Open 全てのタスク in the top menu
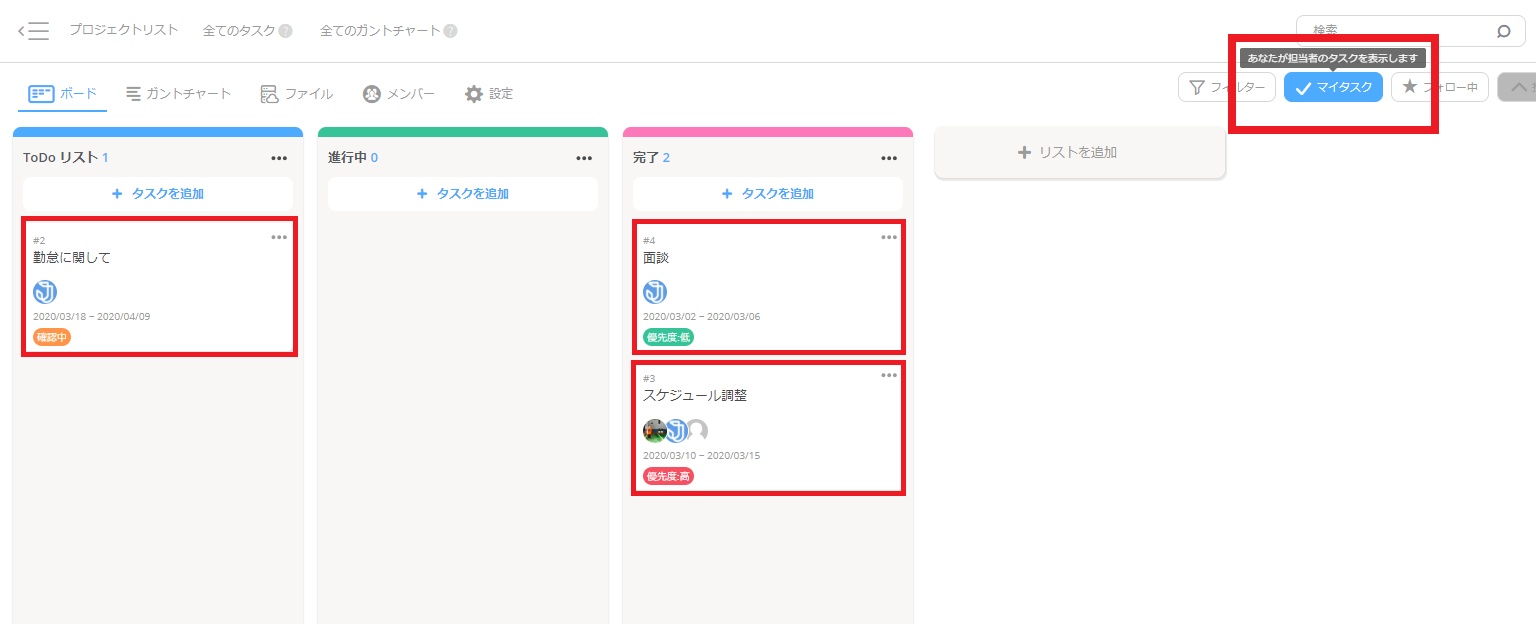This screenshot has height=624, width=1536. 240,30
